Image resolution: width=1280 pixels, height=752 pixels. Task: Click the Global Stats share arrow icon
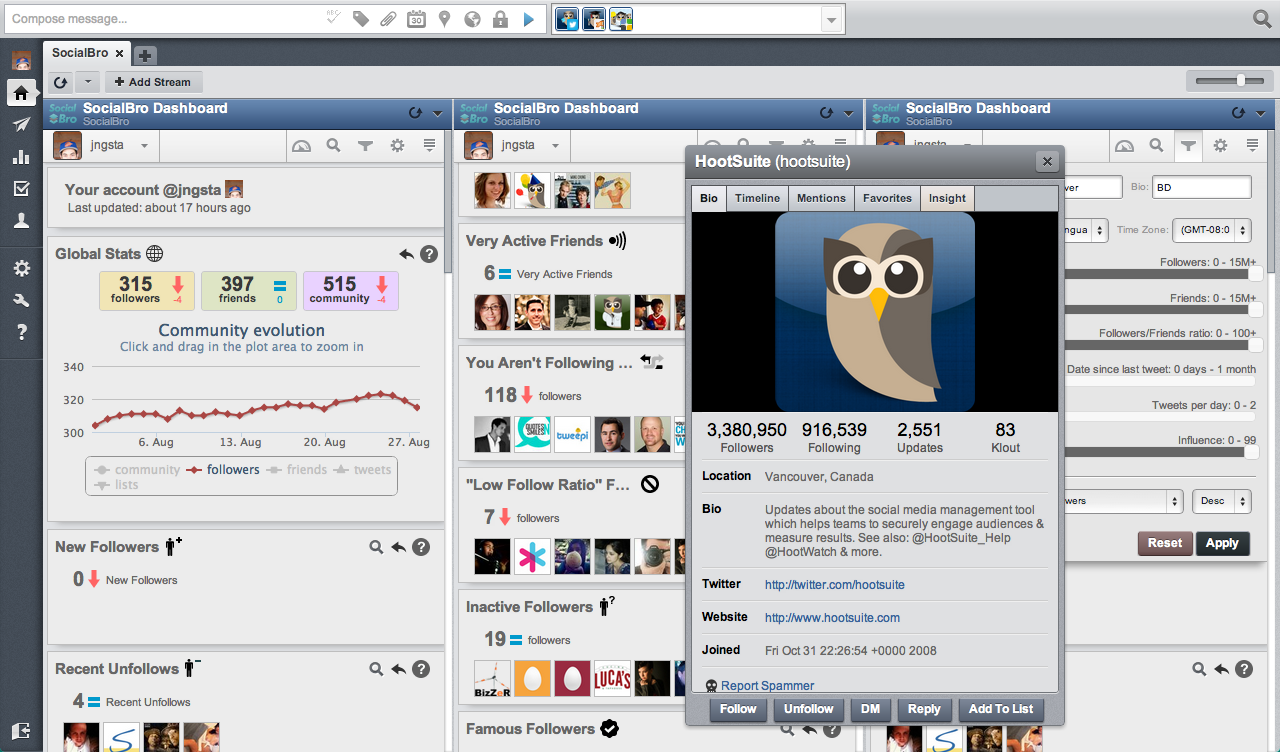coord(406,254)
